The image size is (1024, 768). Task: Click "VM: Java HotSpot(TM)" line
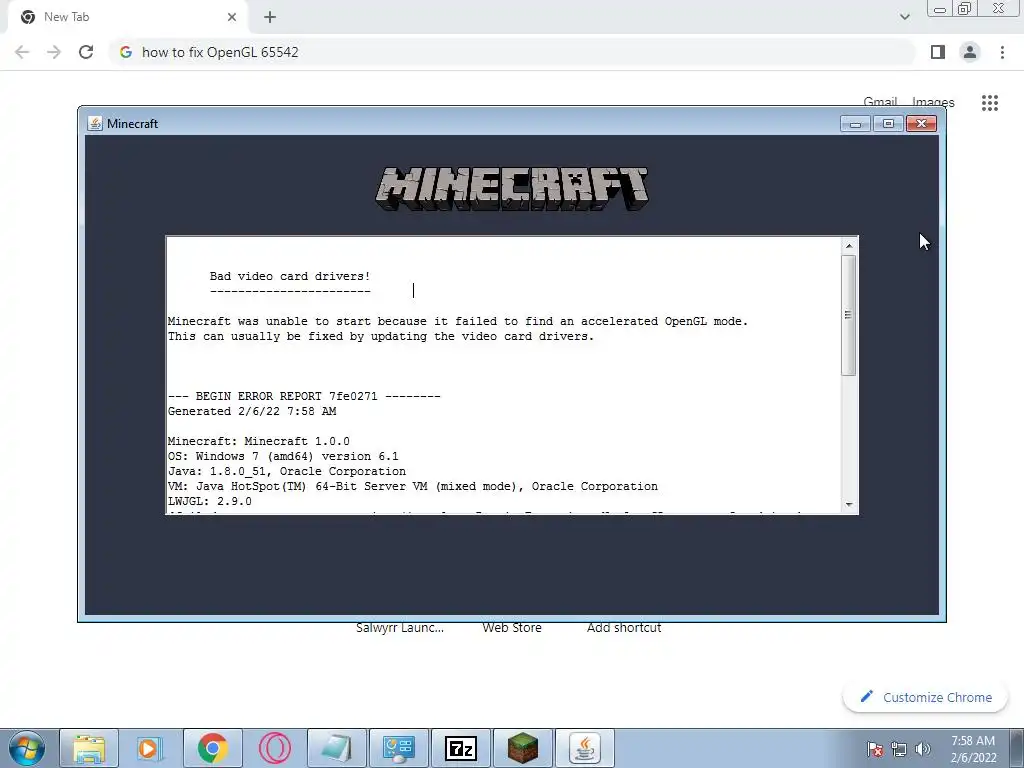413,487
